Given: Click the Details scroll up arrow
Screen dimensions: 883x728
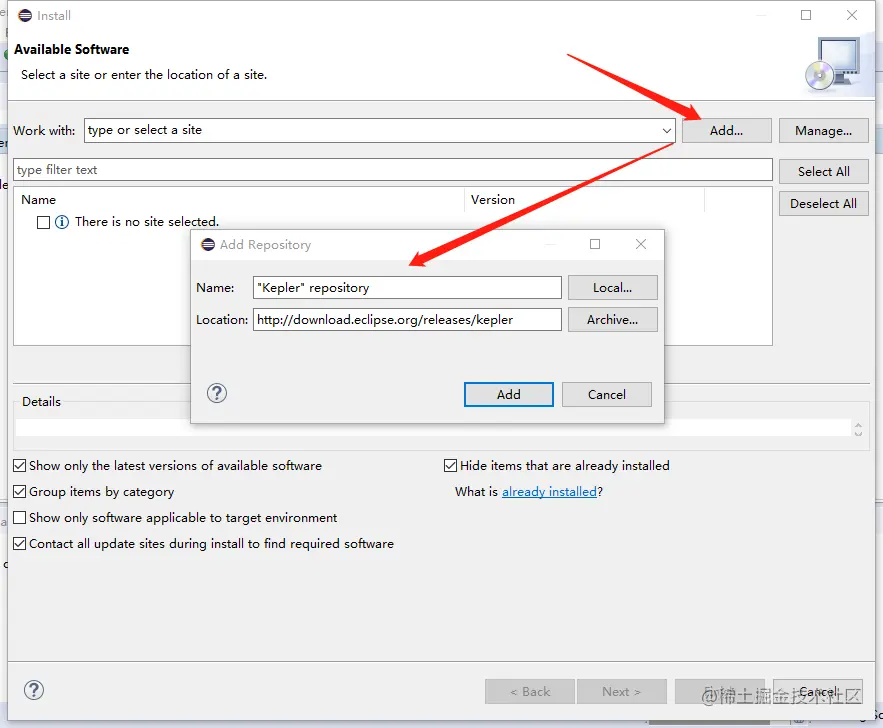Looking at the screenshot, I should [858, 425].
